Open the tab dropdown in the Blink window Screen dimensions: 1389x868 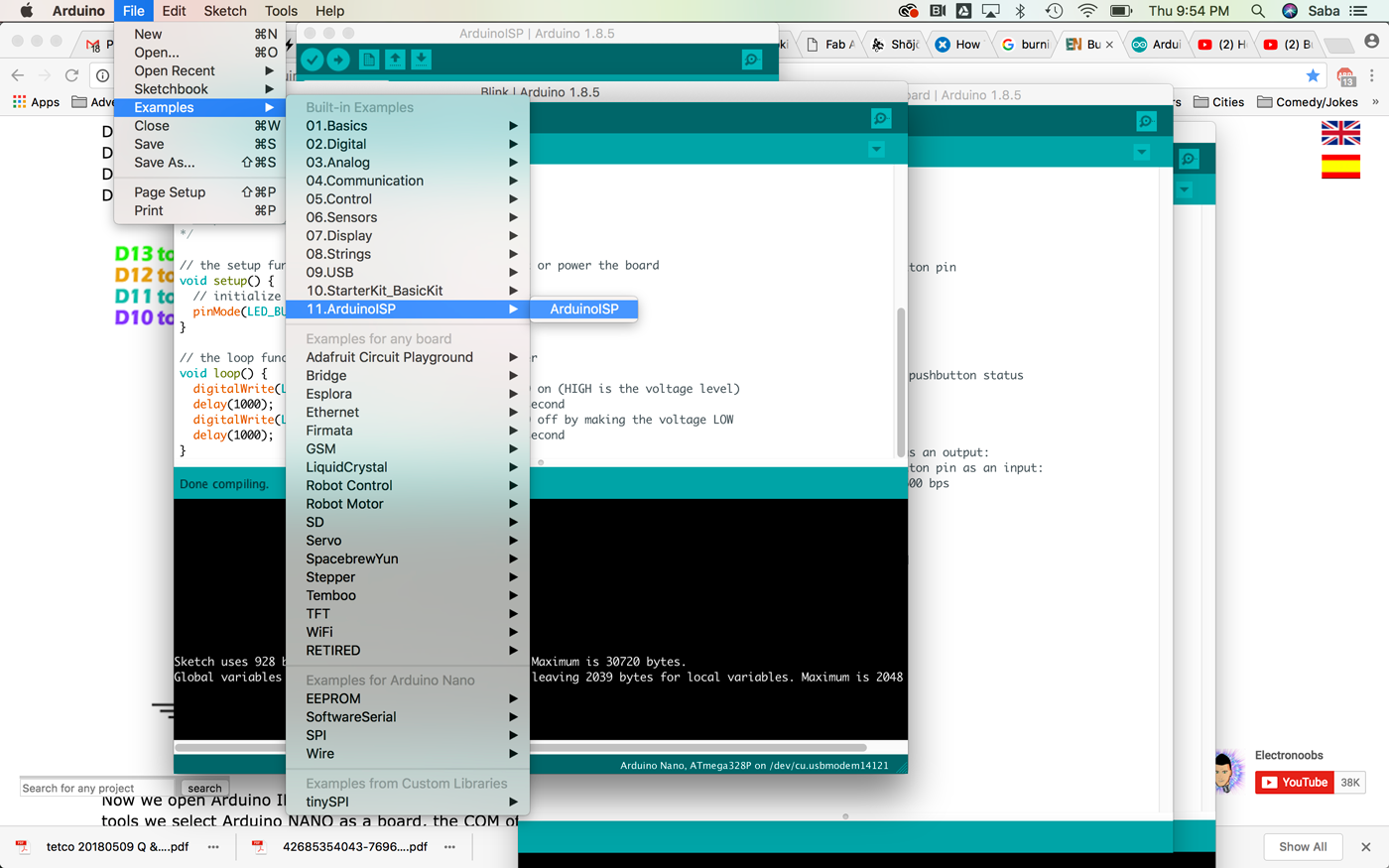[876, 150]
